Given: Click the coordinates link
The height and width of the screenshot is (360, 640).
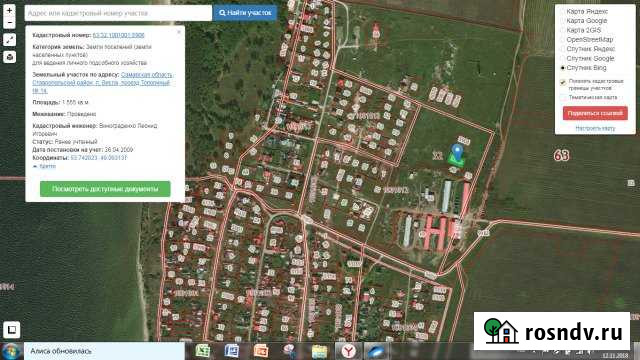Looking at the screenshot, I should point(99,158).
